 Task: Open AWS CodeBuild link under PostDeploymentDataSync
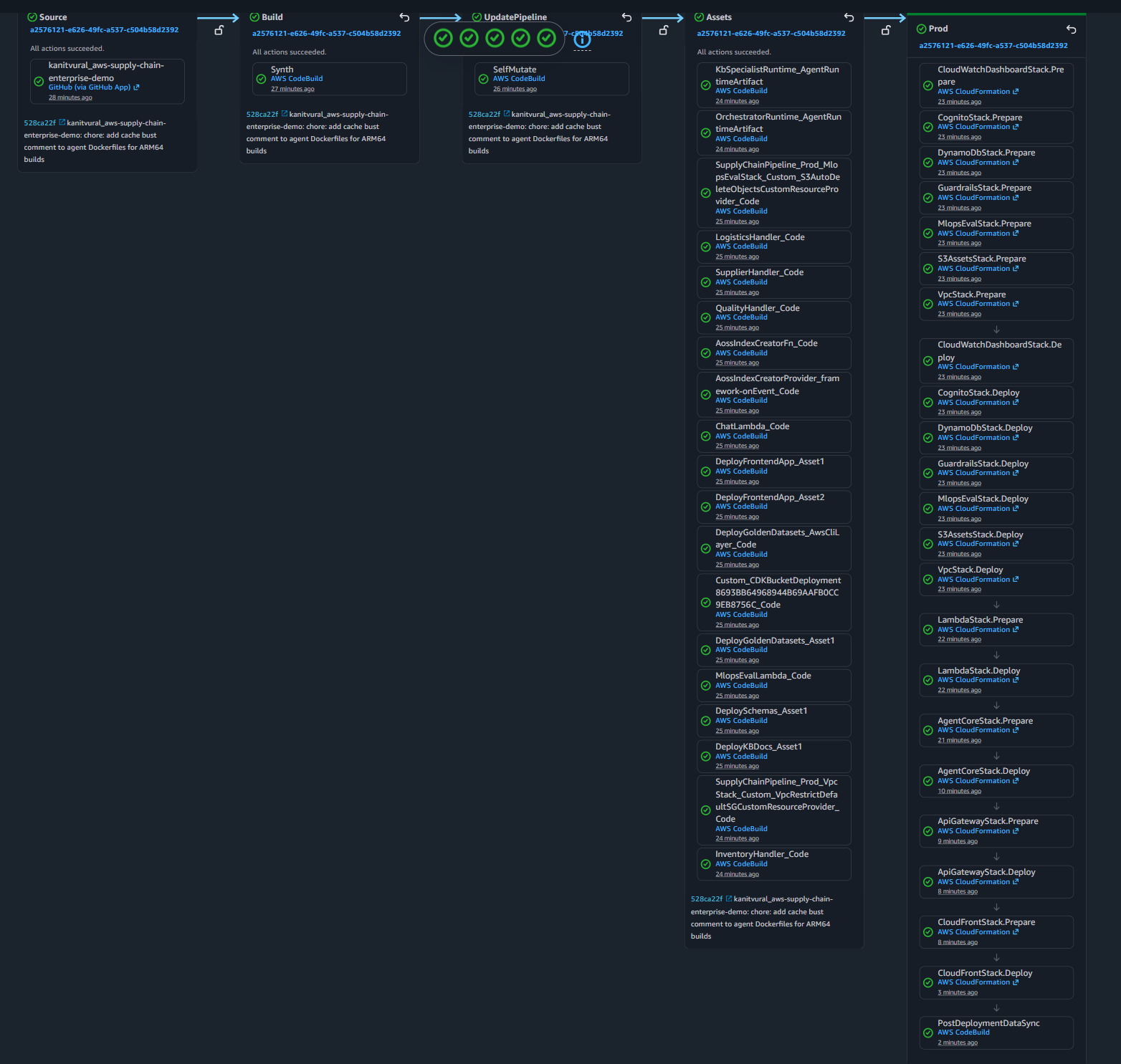pos(963,1032)
